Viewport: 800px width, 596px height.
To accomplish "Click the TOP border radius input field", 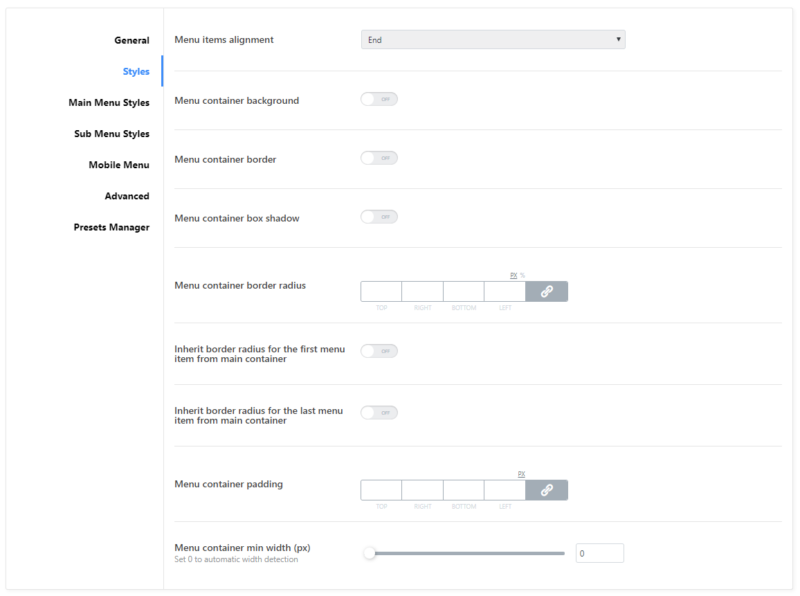I will [x=381, y=291].
